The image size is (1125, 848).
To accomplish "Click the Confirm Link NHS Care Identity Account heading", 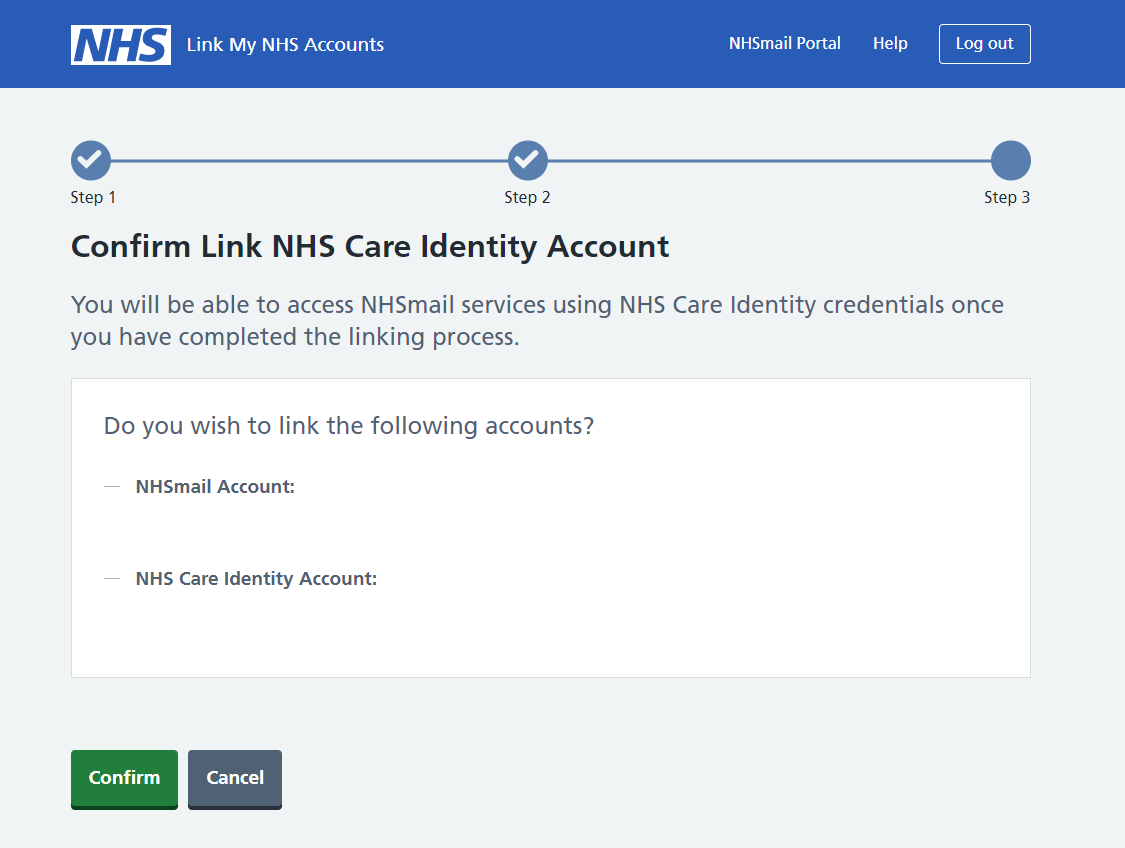I will point(370,247).
